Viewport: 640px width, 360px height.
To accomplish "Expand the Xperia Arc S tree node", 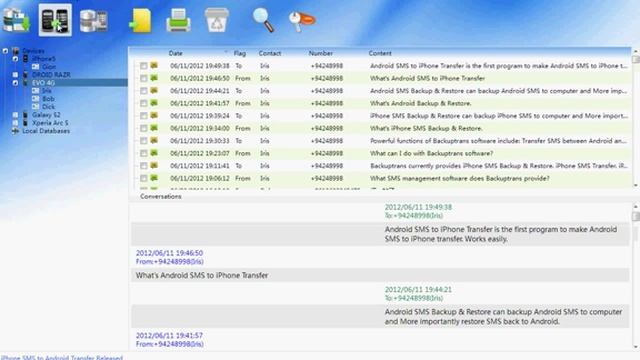I will coord(15,123).
